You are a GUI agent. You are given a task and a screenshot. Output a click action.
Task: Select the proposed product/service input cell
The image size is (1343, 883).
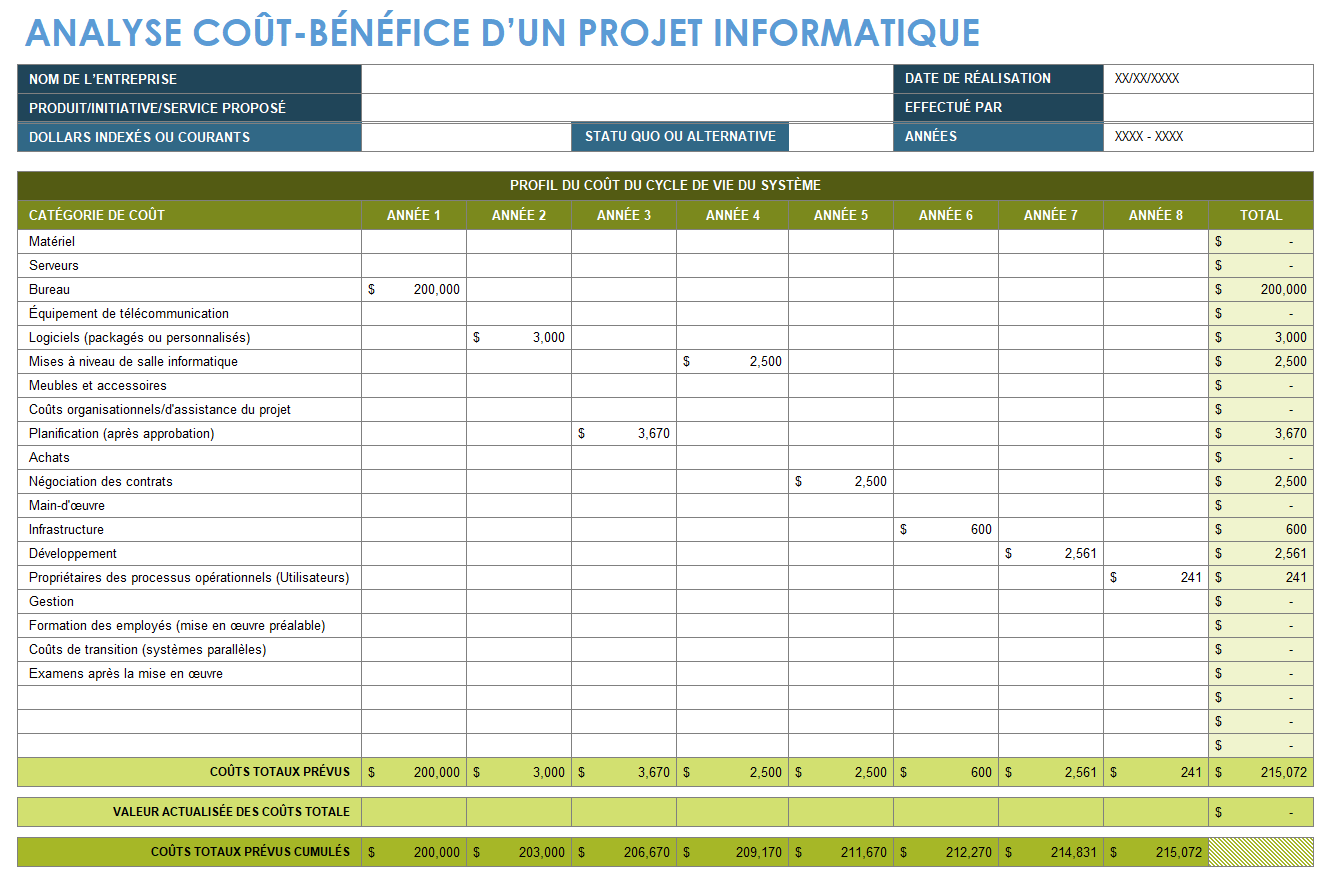point(627,108)
